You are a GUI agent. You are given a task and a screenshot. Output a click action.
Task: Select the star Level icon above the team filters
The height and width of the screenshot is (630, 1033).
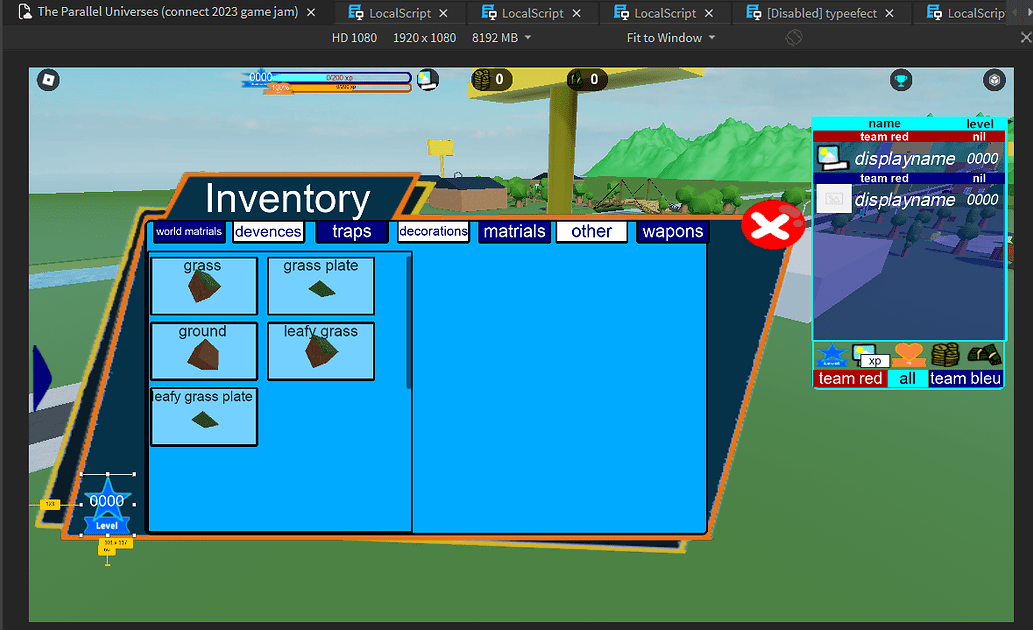[x=832, y=356]
